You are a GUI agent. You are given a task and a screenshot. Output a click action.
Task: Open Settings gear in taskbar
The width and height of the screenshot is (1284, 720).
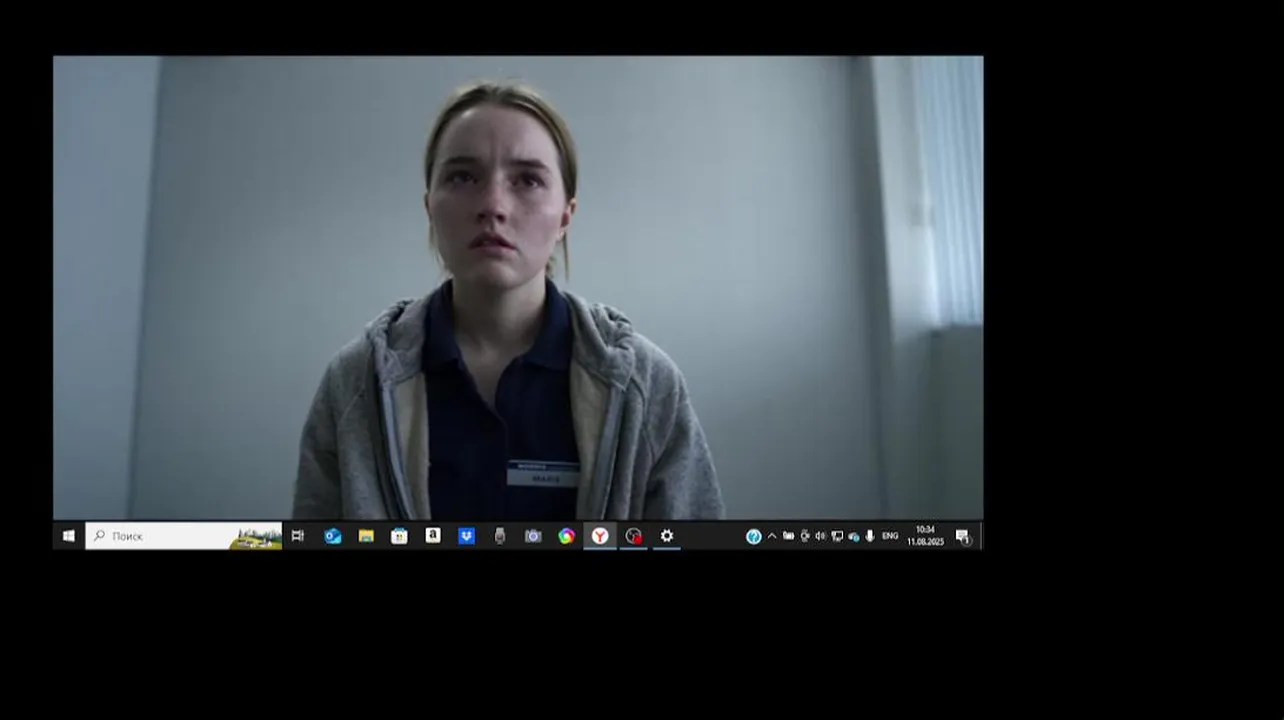click(x=667, y=536)
